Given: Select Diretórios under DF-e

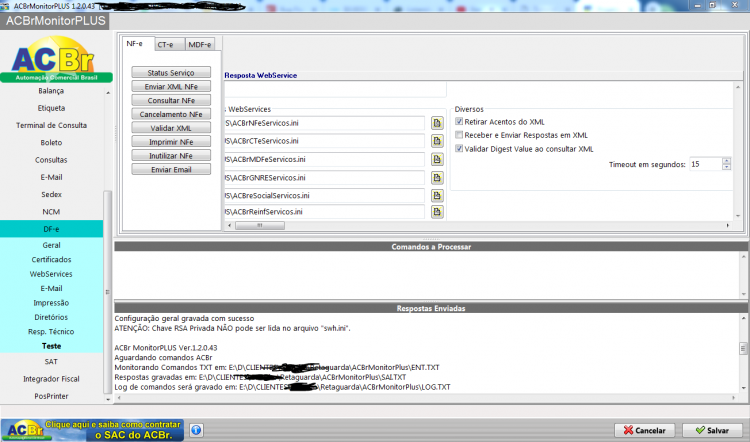Looking at the screenshot, I should click(x=51, y=317).
